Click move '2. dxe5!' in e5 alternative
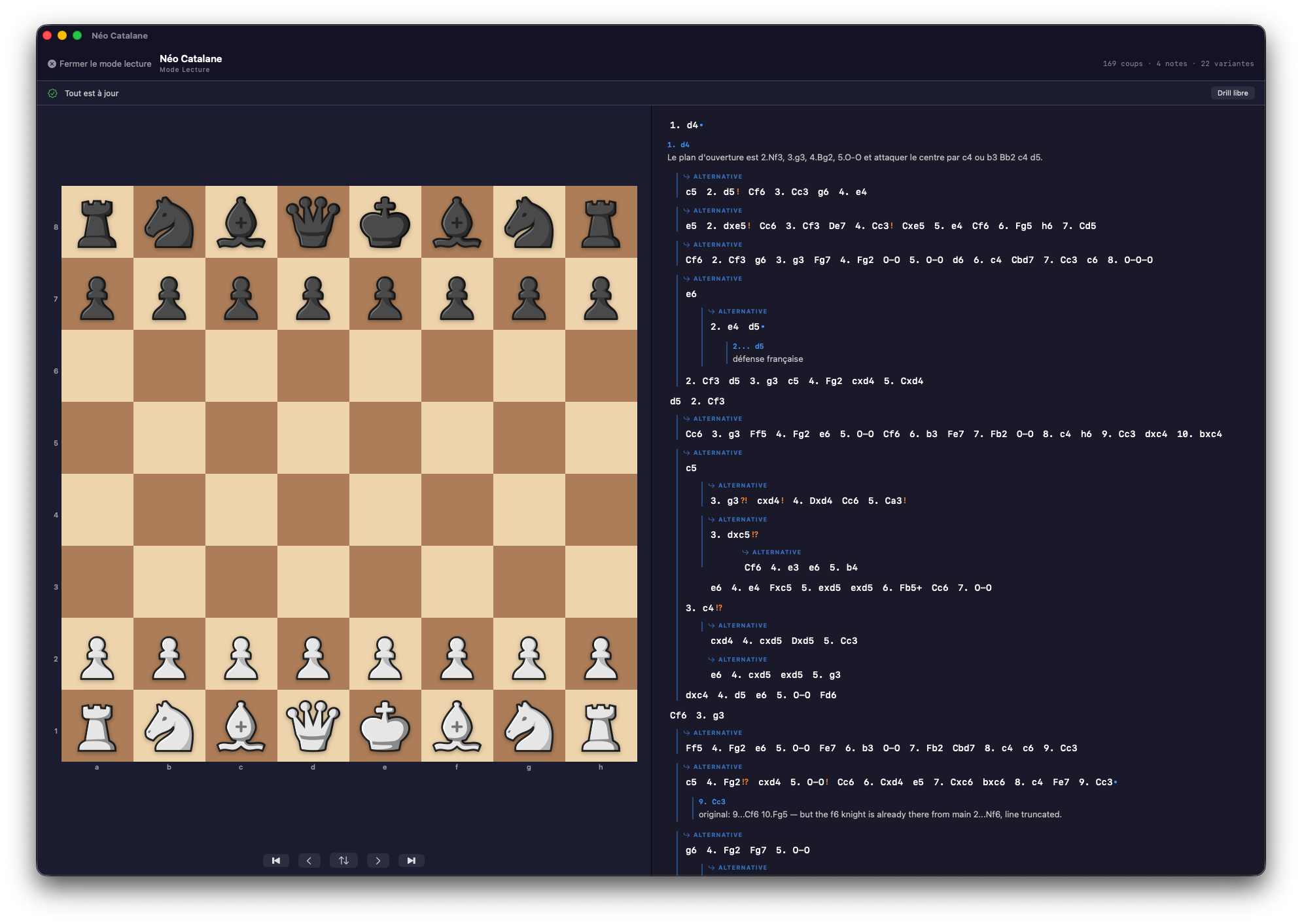Viewport: 1302px width, 924px height. click(728, 226)
